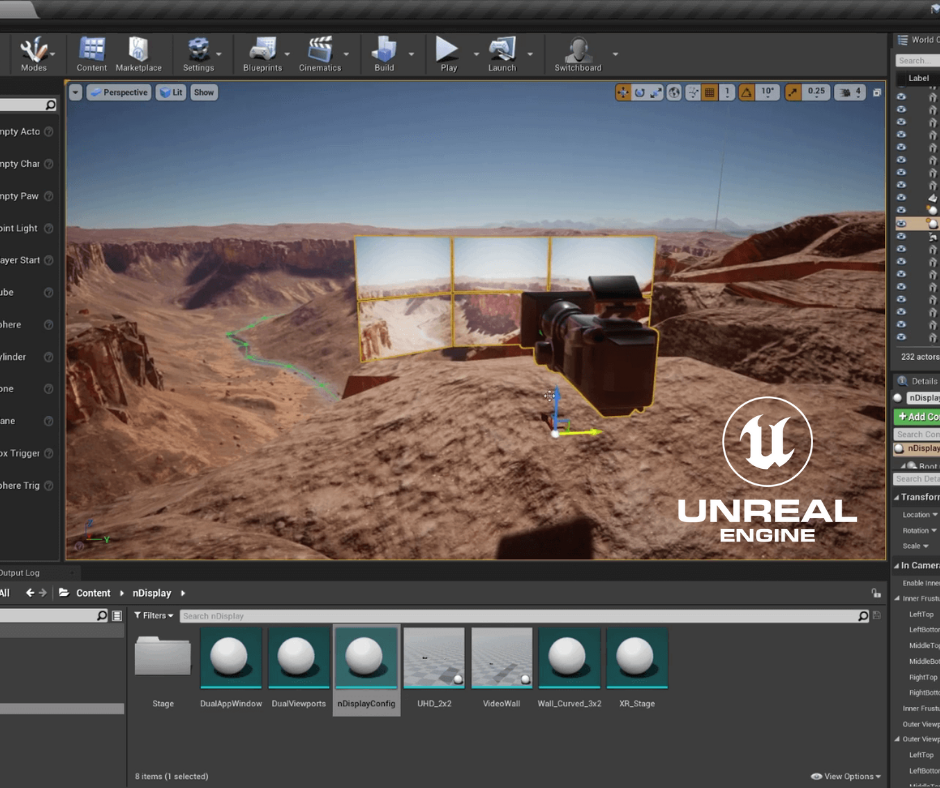Open the Play options dropdown arrow

pyautogui.click(x=476, y=54)
